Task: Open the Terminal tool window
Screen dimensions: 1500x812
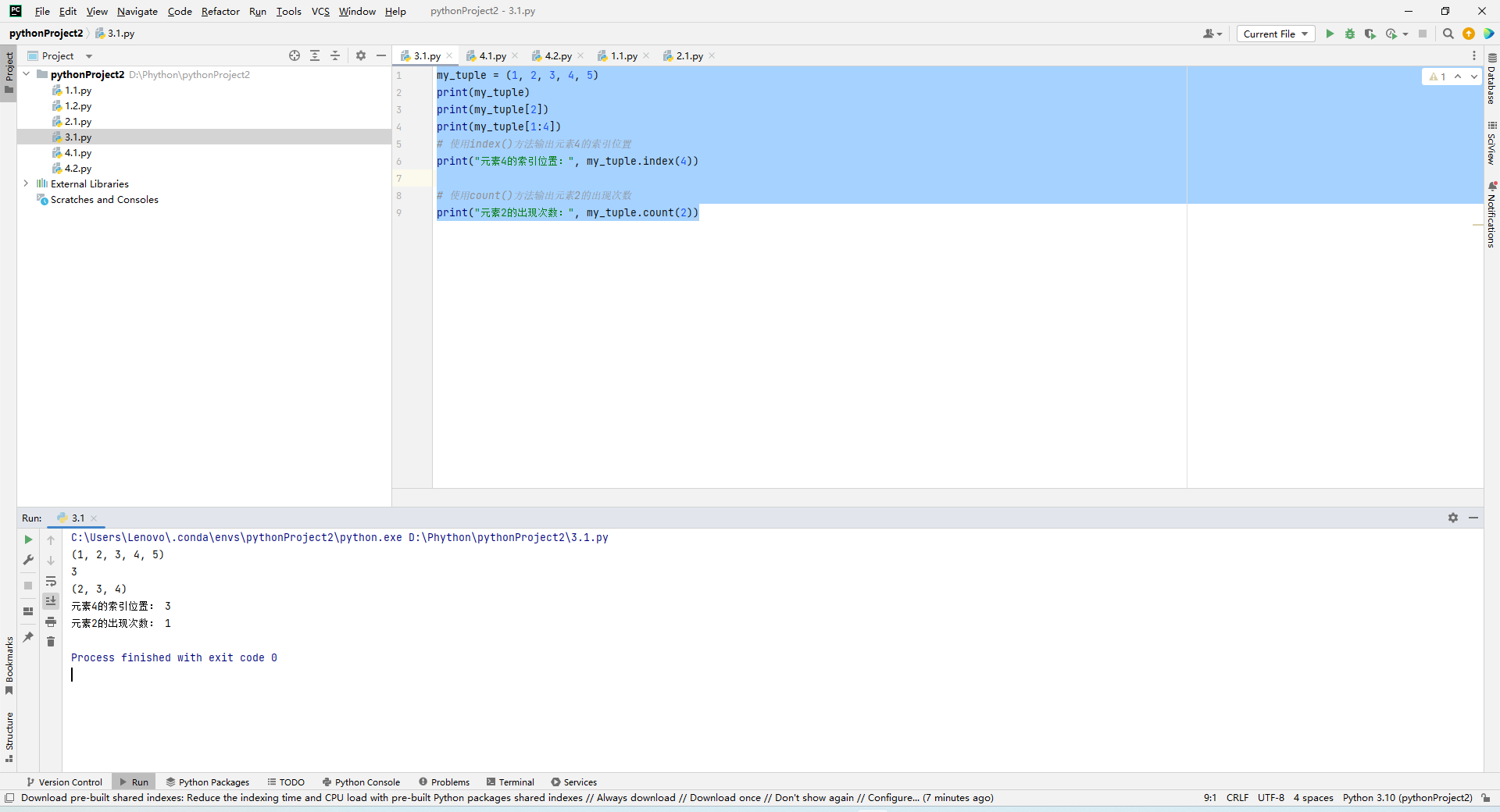Action: pyautogui.click(x=510, y=782)
